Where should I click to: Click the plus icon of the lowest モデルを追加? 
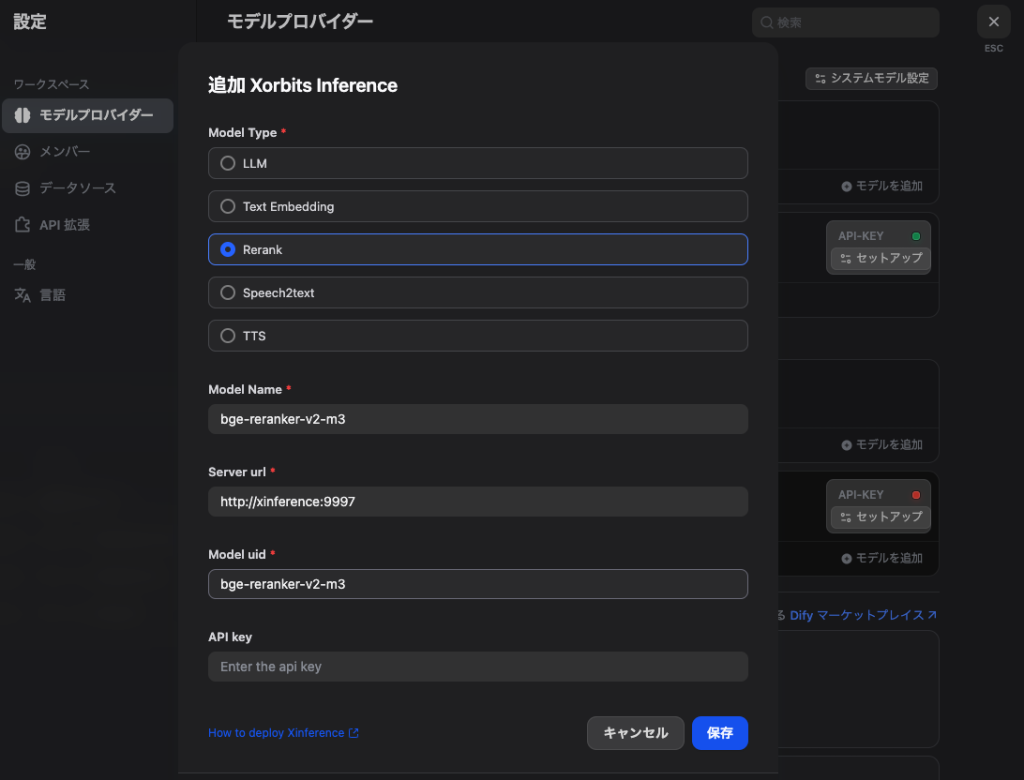(x=846, y=559)
